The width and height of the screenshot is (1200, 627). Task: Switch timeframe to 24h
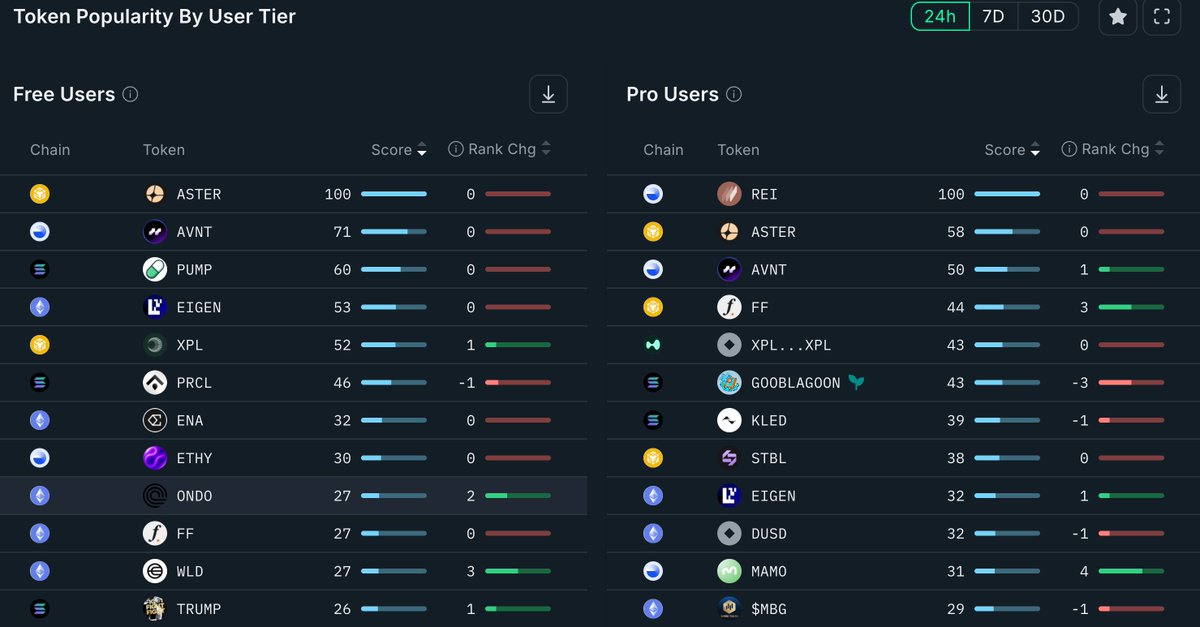[x=940, y=16]
